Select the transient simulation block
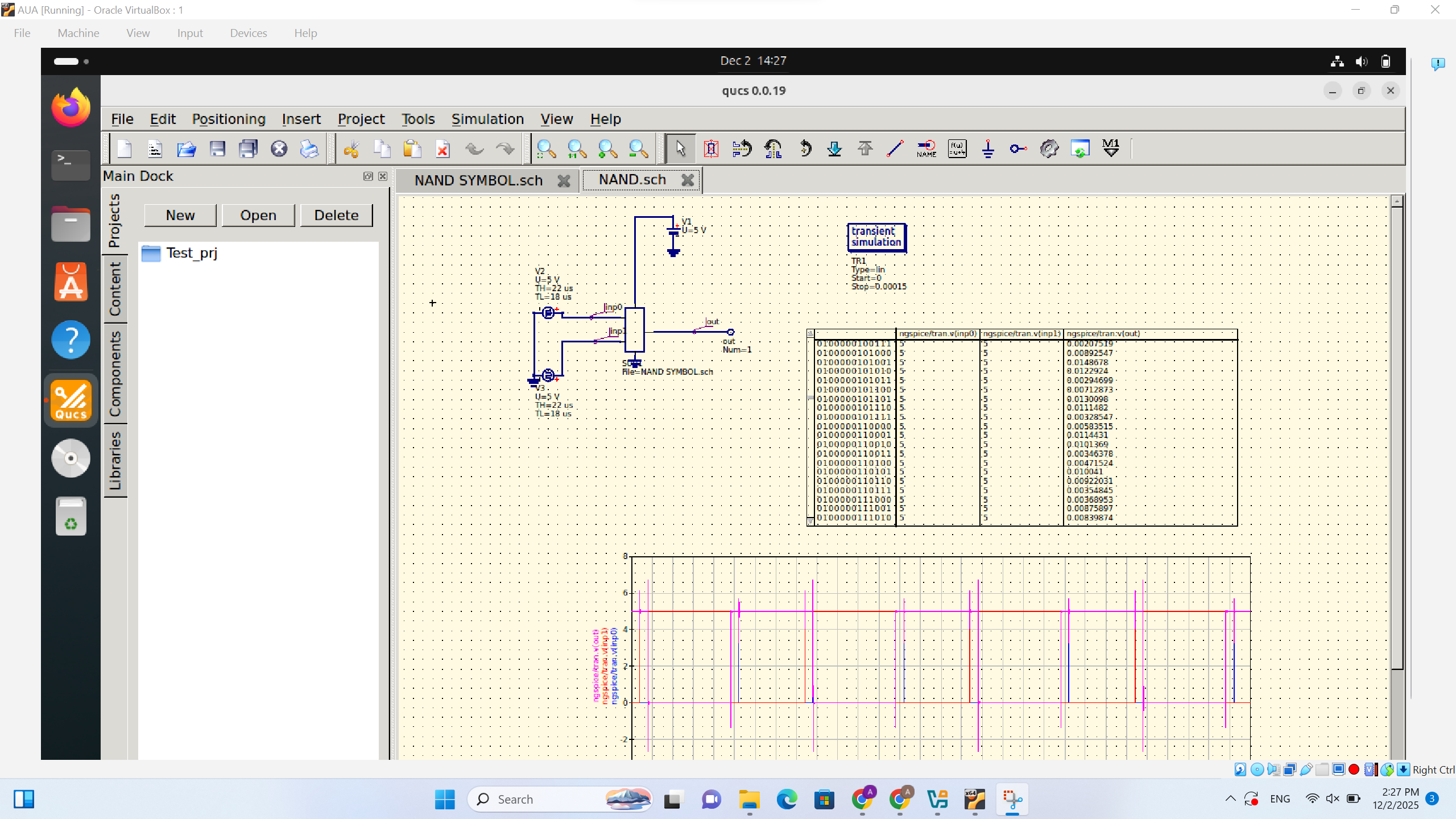 coord(876,237)
